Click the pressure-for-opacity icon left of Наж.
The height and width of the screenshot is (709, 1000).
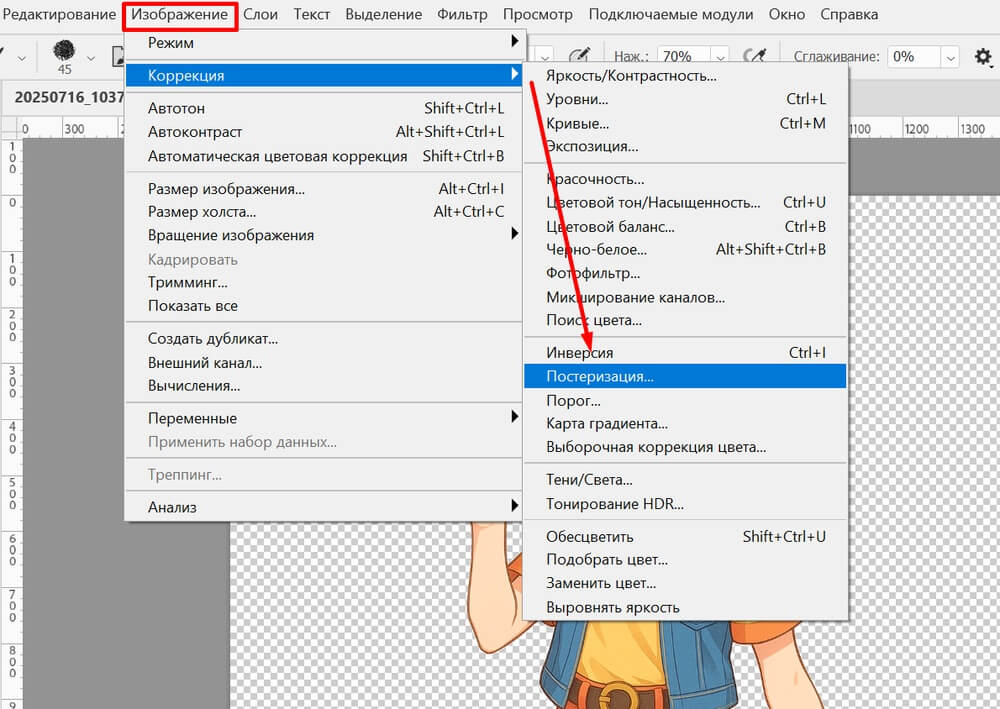(579, 57)
